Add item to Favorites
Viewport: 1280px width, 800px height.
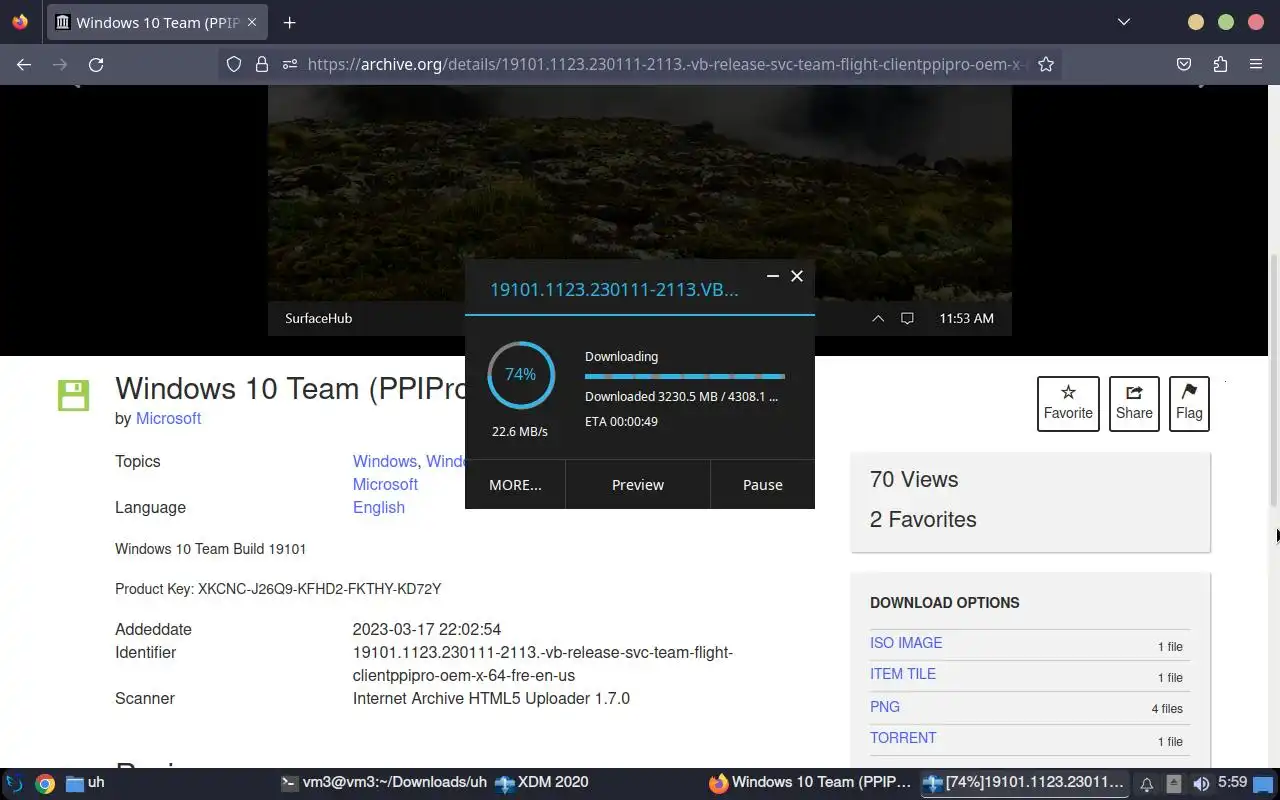click(1068, 404)
